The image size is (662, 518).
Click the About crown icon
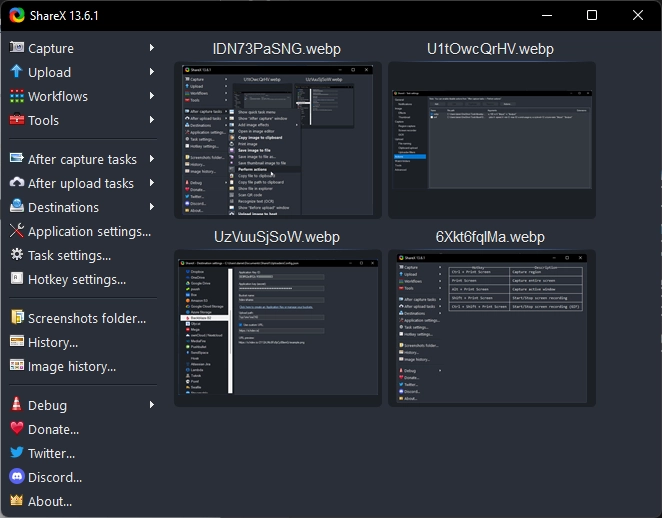point(16,500)
